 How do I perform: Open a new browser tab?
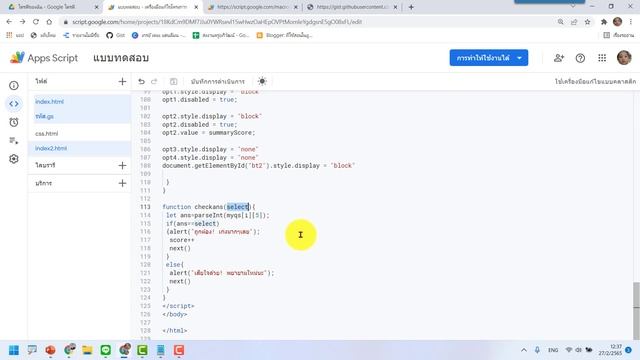(x=411, y=7)
